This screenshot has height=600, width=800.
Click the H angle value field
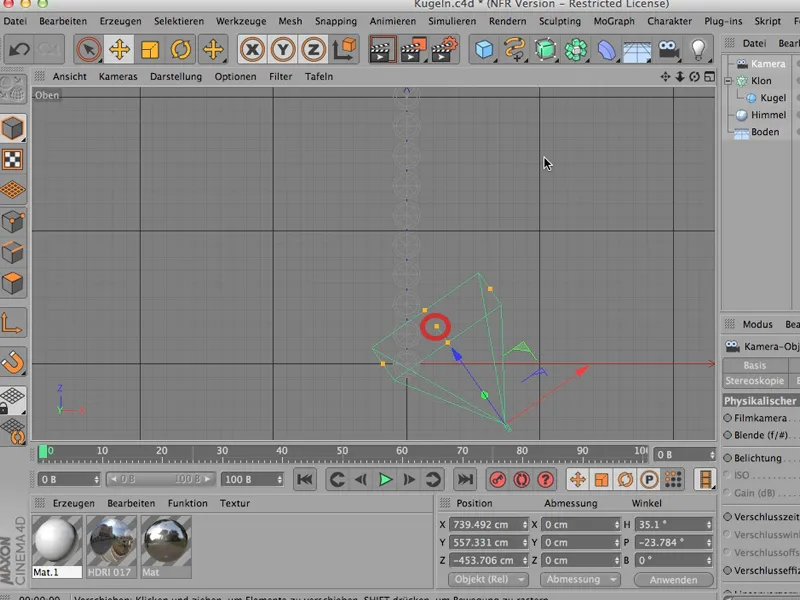673,524
